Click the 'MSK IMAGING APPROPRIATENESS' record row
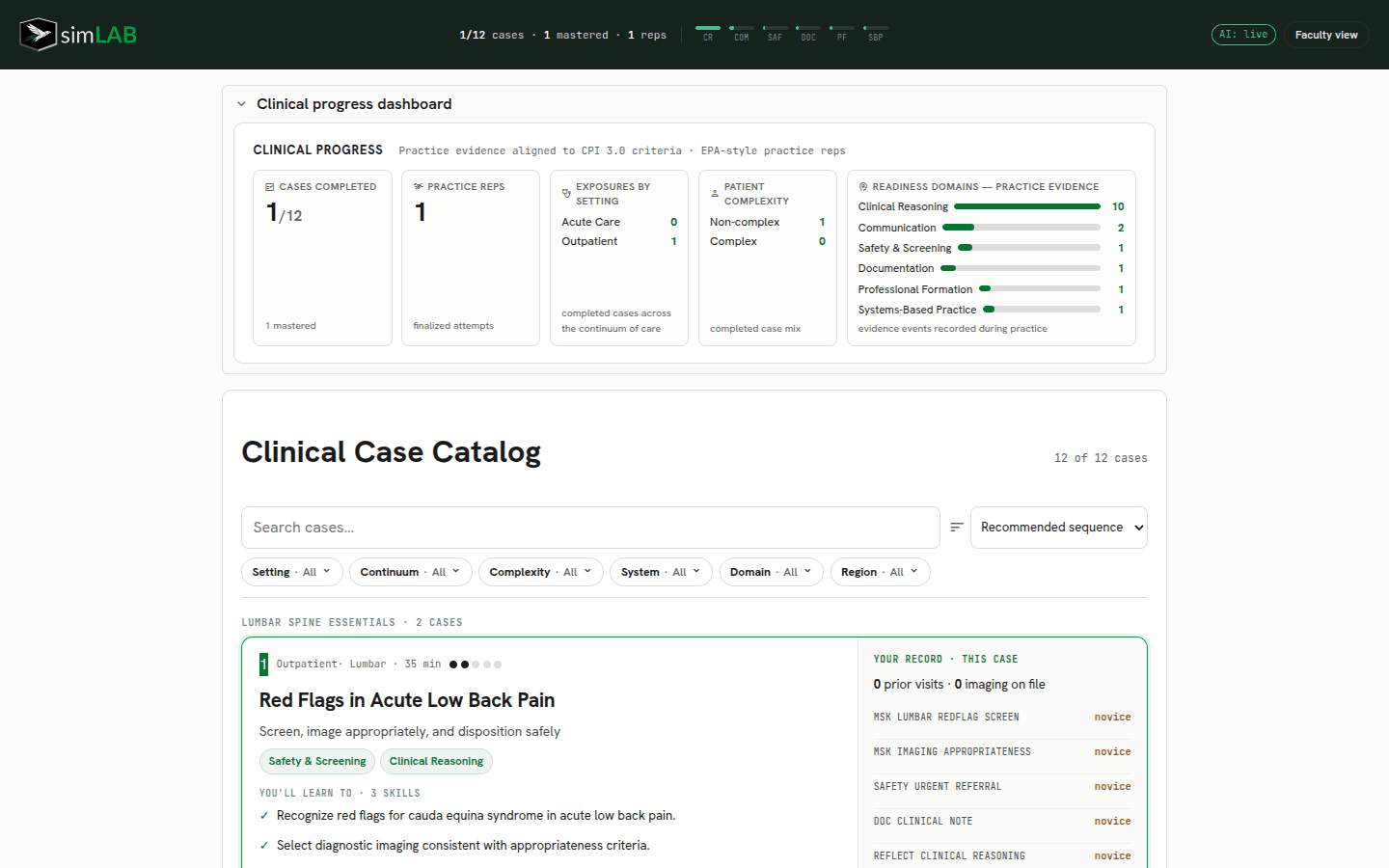The image size is (1389, 868). (x=1002, y=752)
